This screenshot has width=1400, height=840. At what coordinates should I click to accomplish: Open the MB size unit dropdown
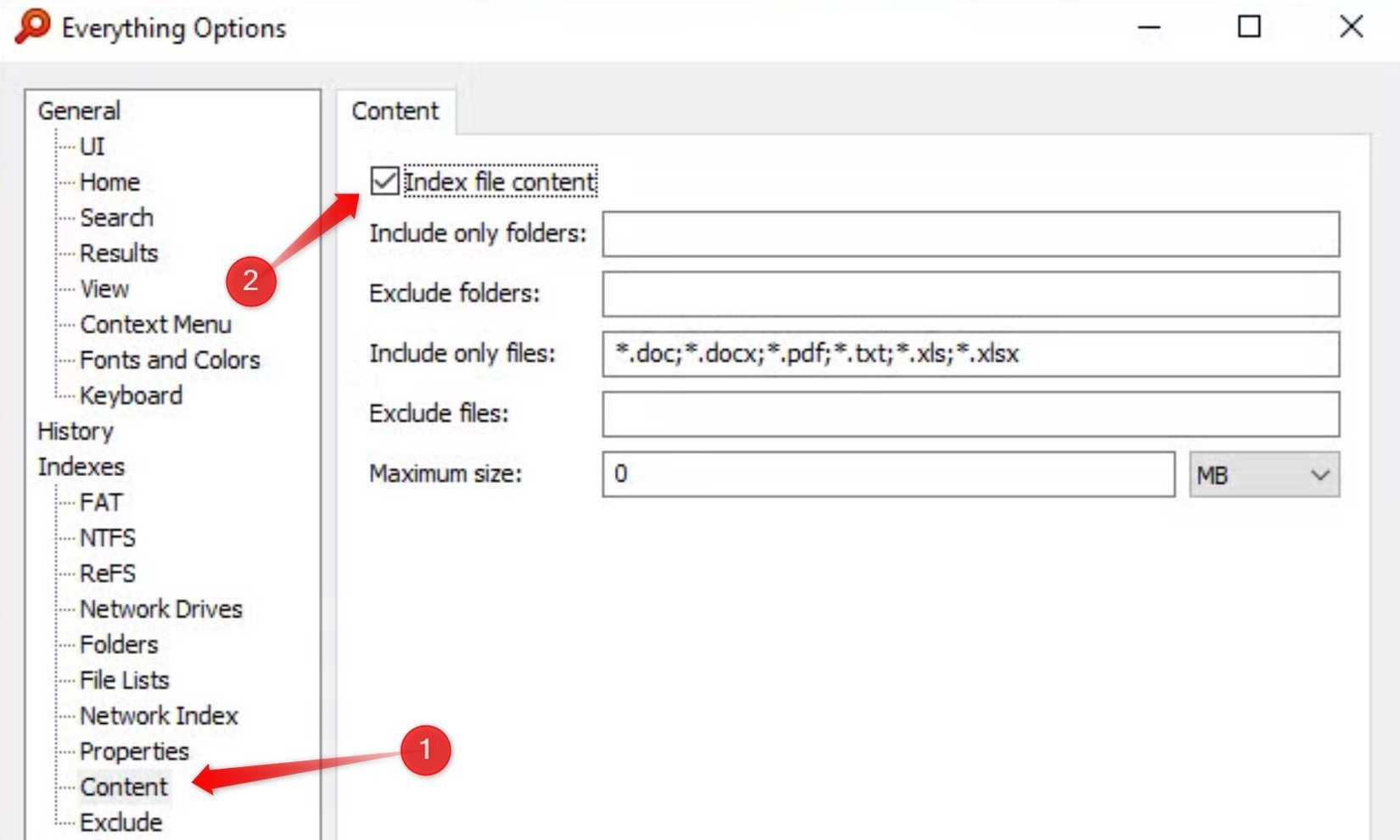(1263, 474)
